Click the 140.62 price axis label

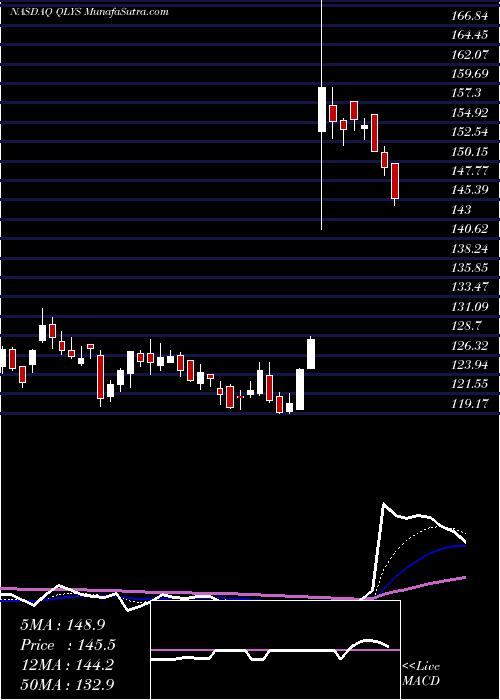tap(470, 229)
